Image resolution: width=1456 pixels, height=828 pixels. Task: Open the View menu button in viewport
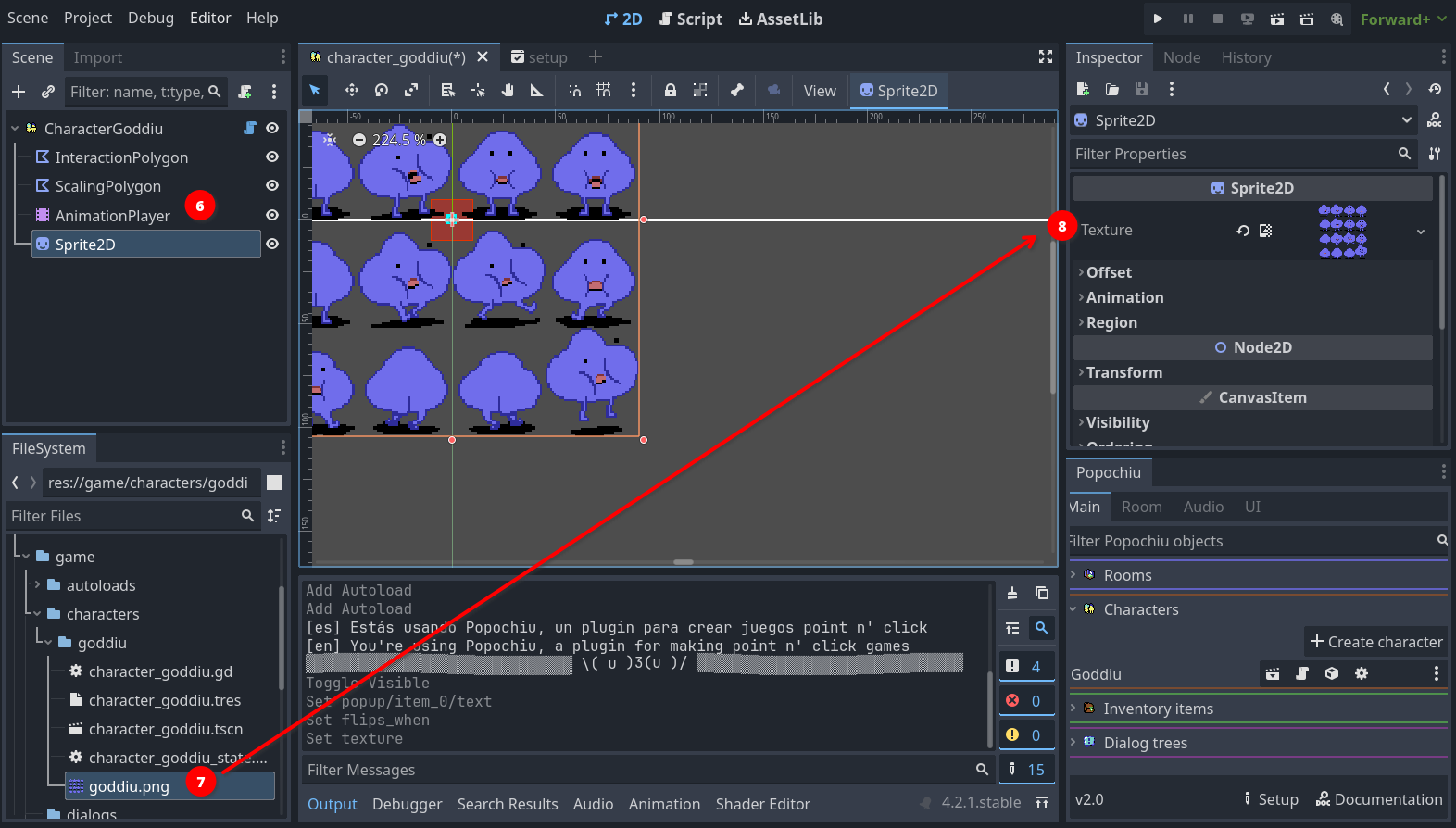820,91
